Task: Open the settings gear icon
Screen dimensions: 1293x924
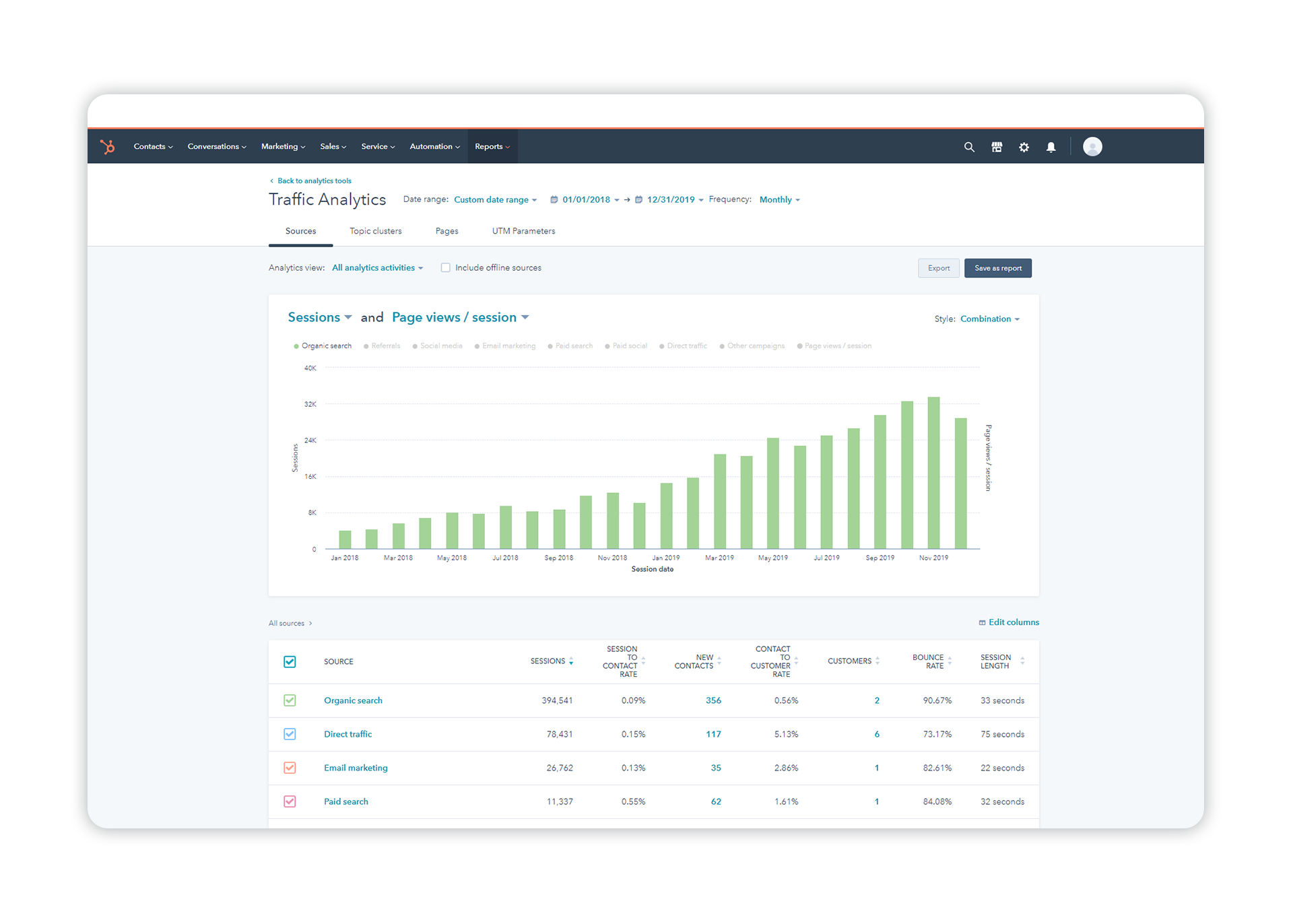Action: pyautogui.click(x=1024, y=146)
